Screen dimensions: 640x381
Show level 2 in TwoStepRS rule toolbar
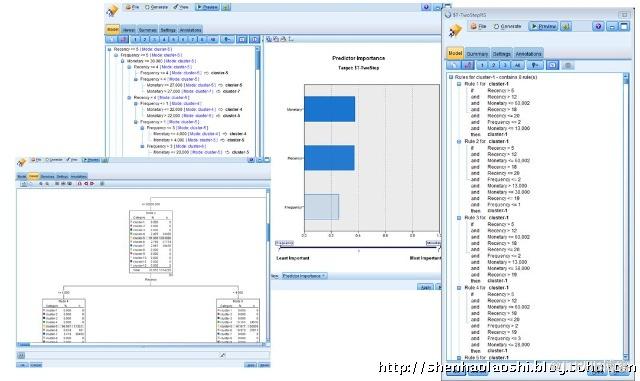pyautogui.click(x=493, y=65)
